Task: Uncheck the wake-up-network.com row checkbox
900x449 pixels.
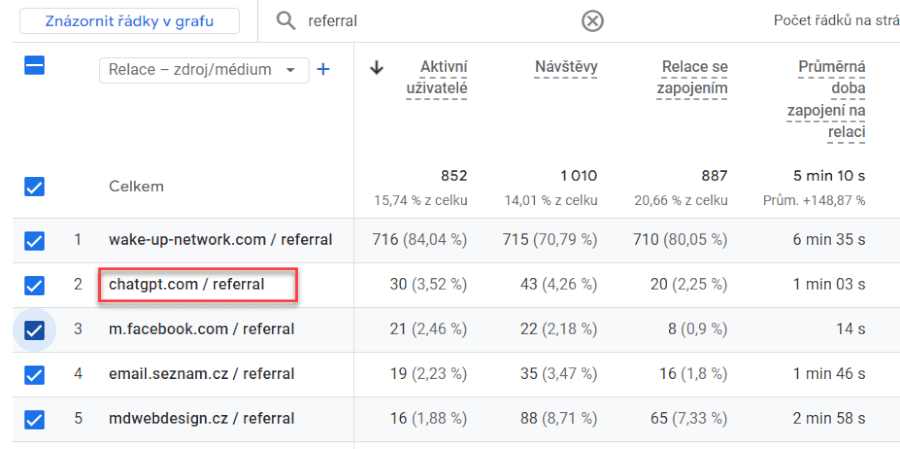Action: click(34, 241)
